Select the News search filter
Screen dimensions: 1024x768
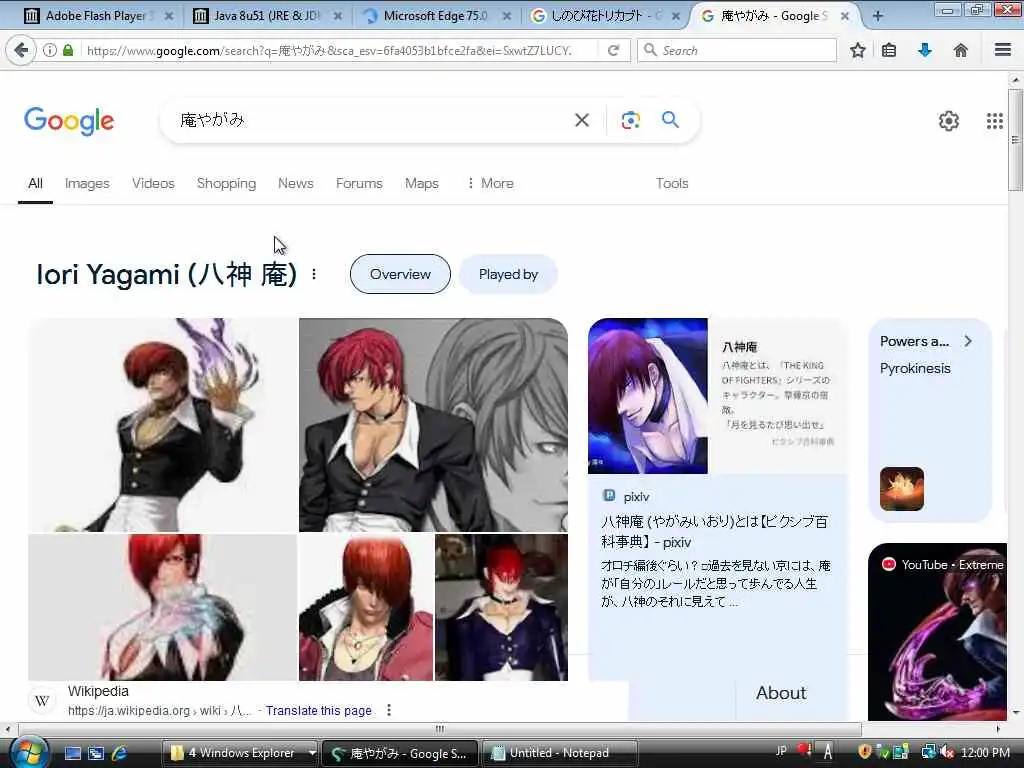pyautogui.click(x=295, y=184)
